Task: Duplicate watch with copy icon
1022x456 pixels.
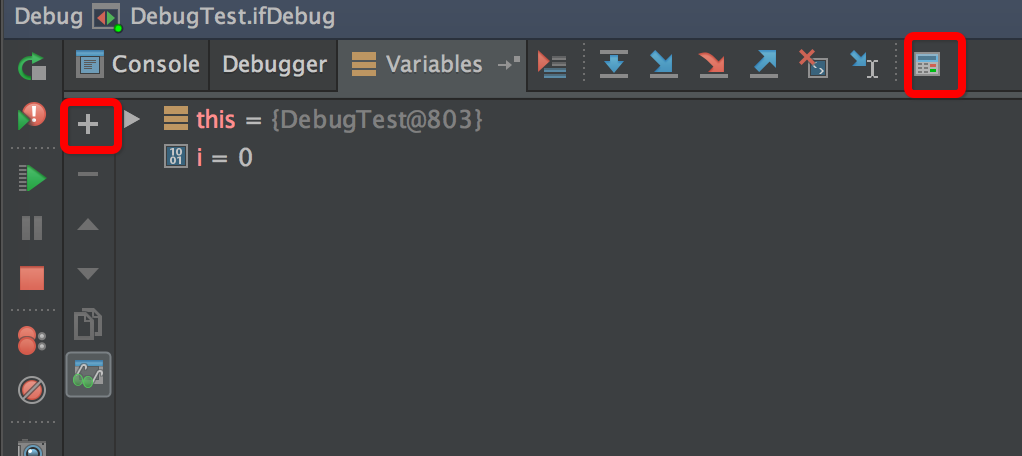Action: [x=88, y=324]
